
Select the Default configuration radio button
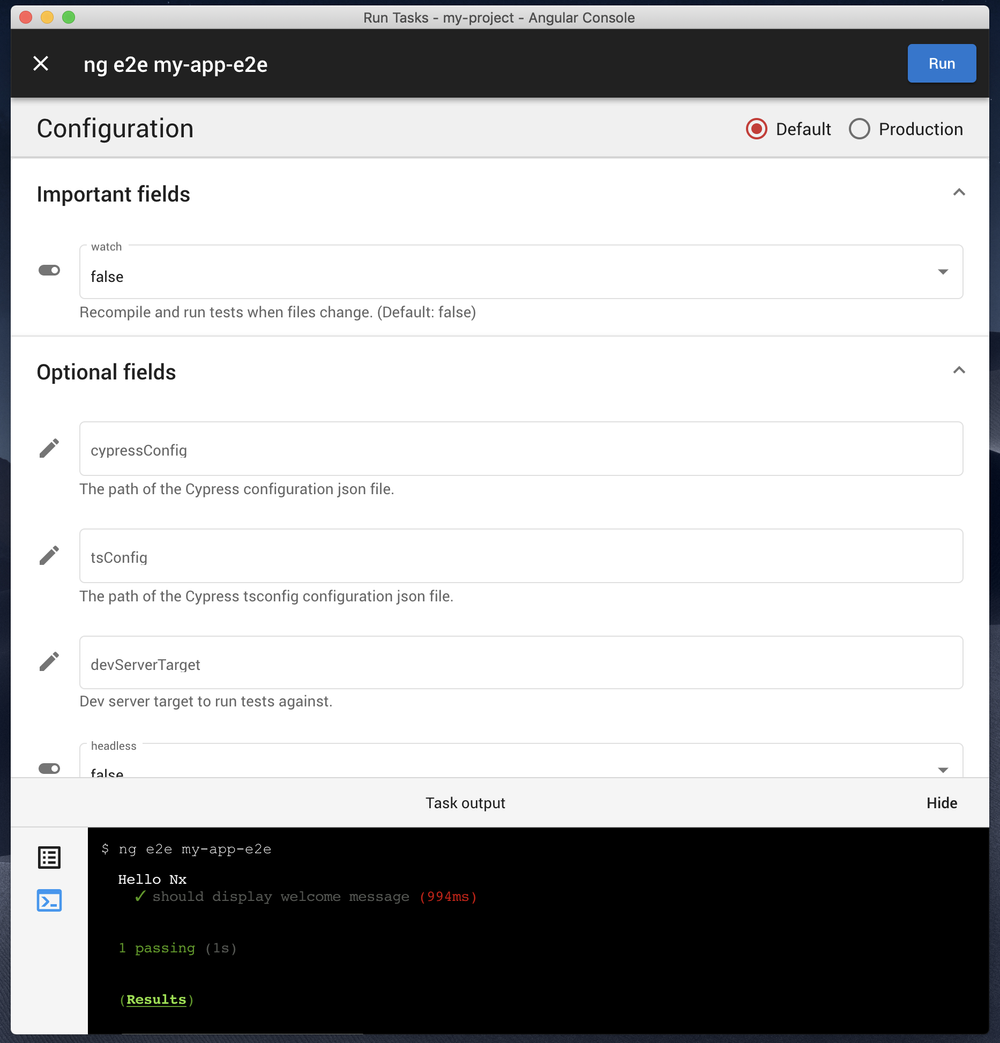tap(757, 129)
